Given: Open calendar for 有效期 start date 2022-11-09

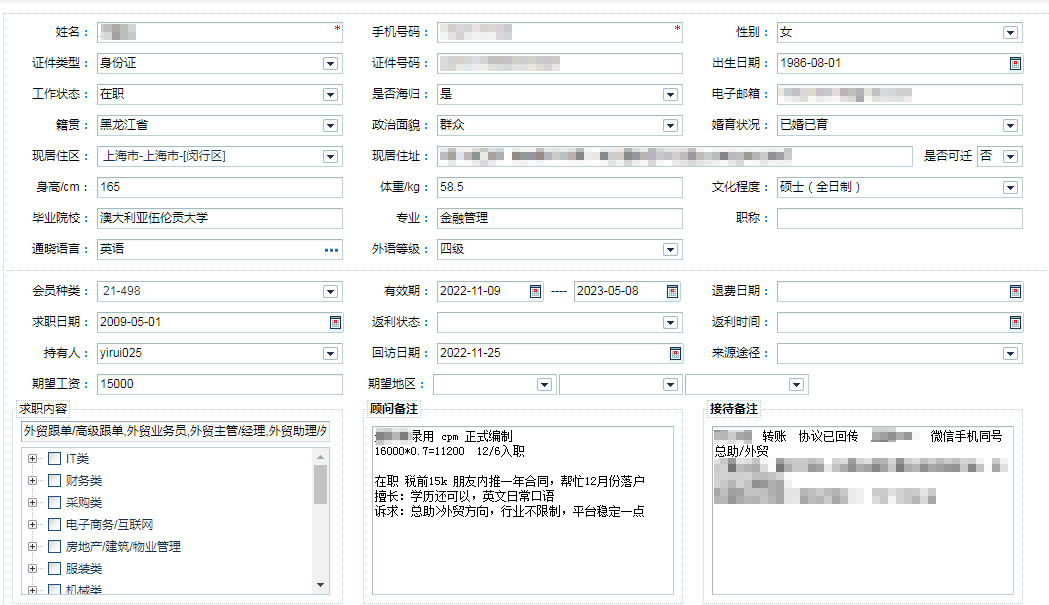Looking at the screenshot, I should 535,291.
